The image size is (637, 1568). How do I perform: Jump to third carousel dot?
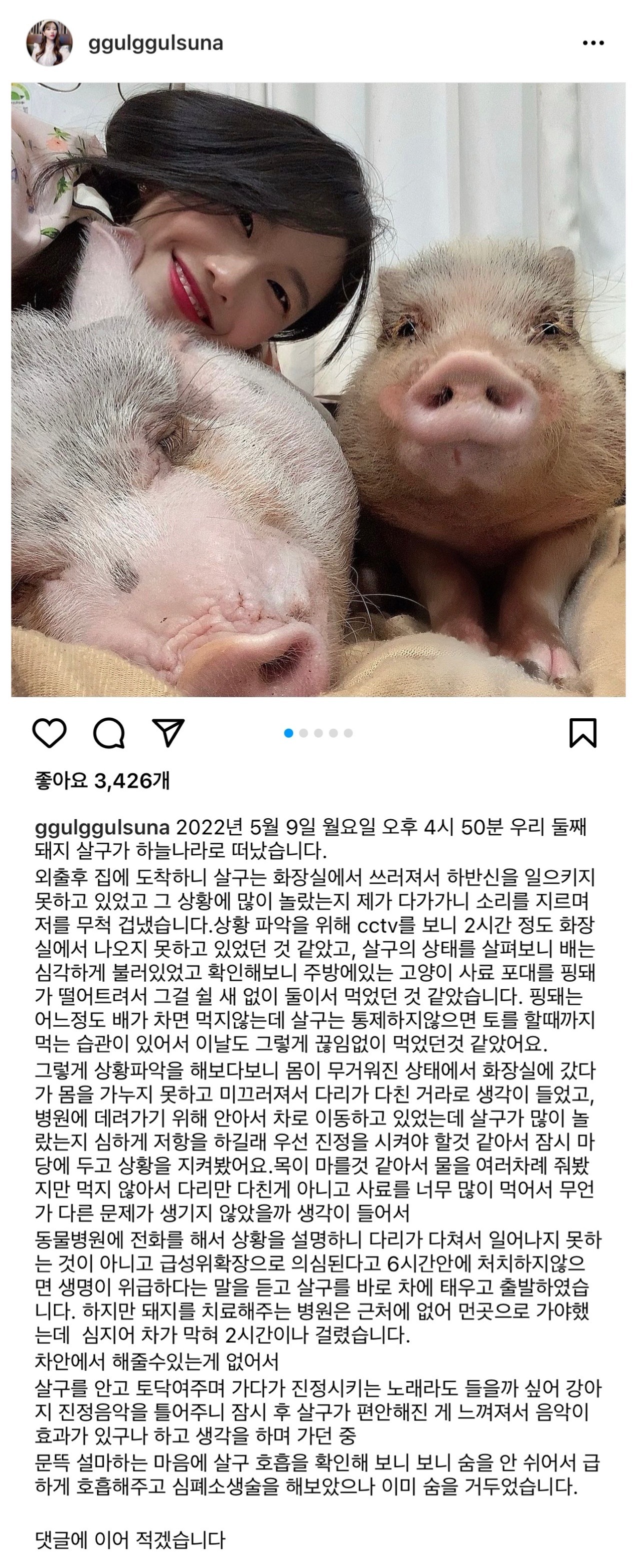click(318, 733)
